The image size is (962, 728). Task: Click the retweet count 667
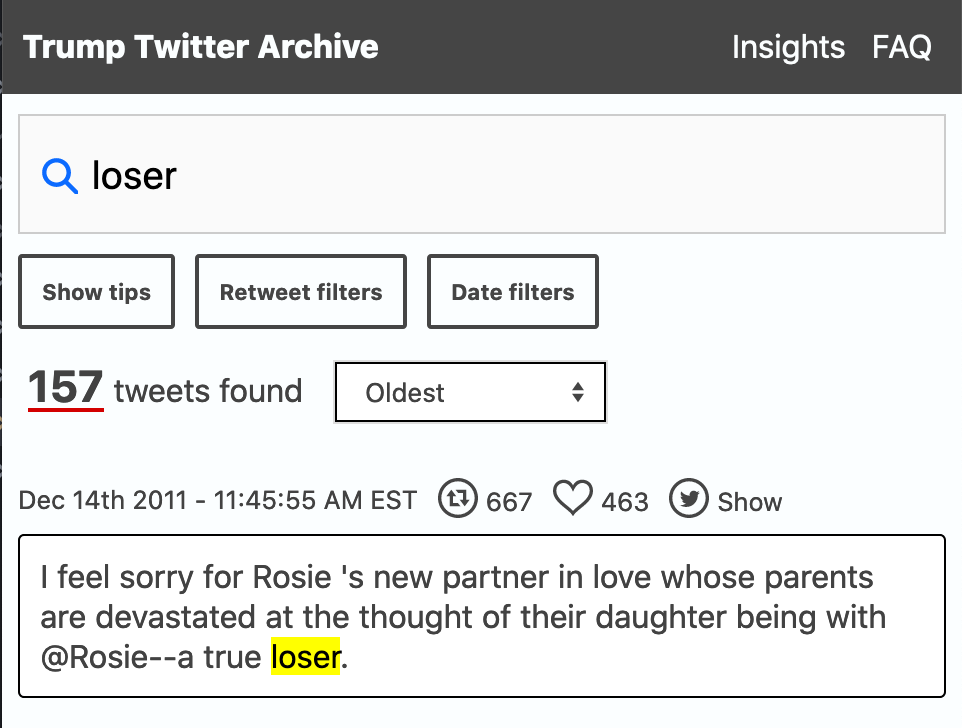[x=509, y=502]
